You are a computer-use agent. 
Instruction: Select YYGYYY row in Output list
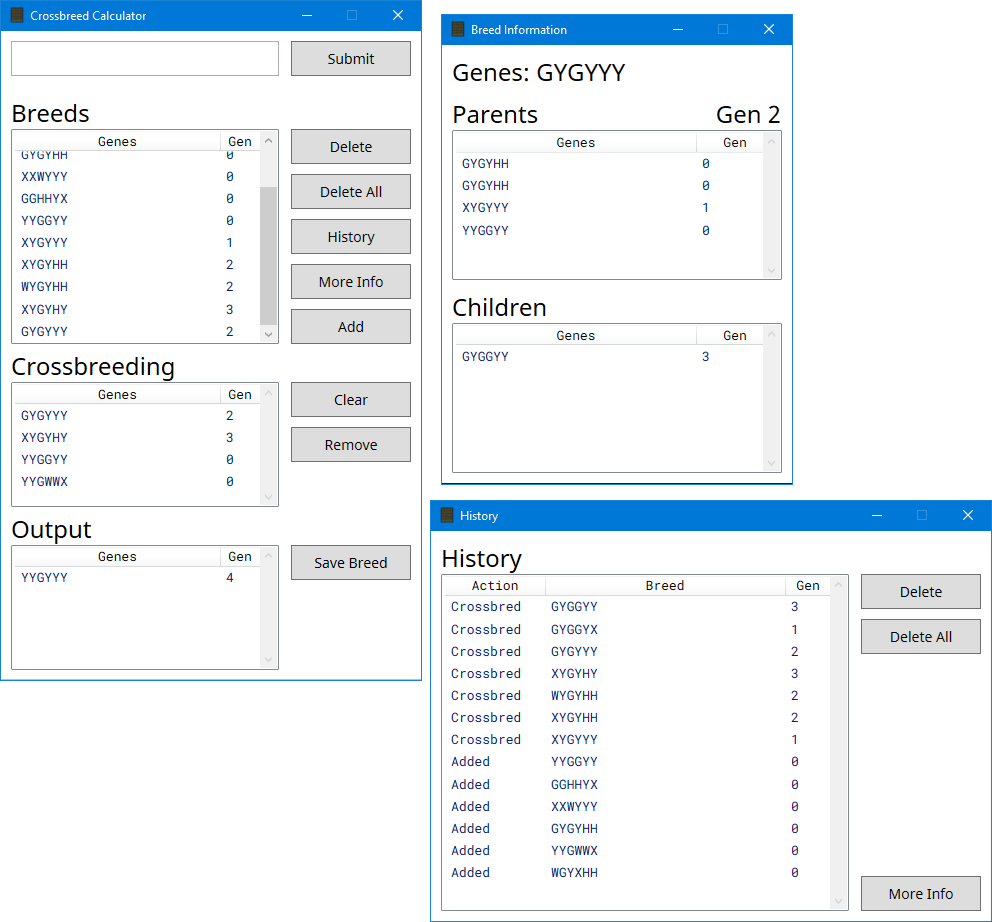click(x=136, y=578)
